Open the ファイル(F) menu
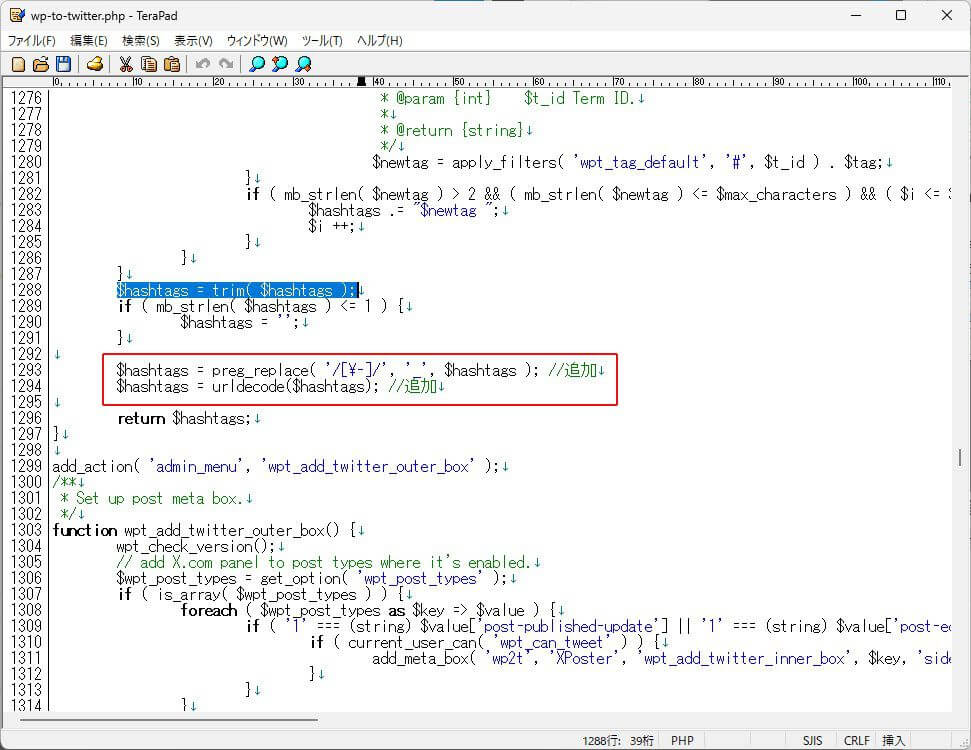 [x=32, y=41]
